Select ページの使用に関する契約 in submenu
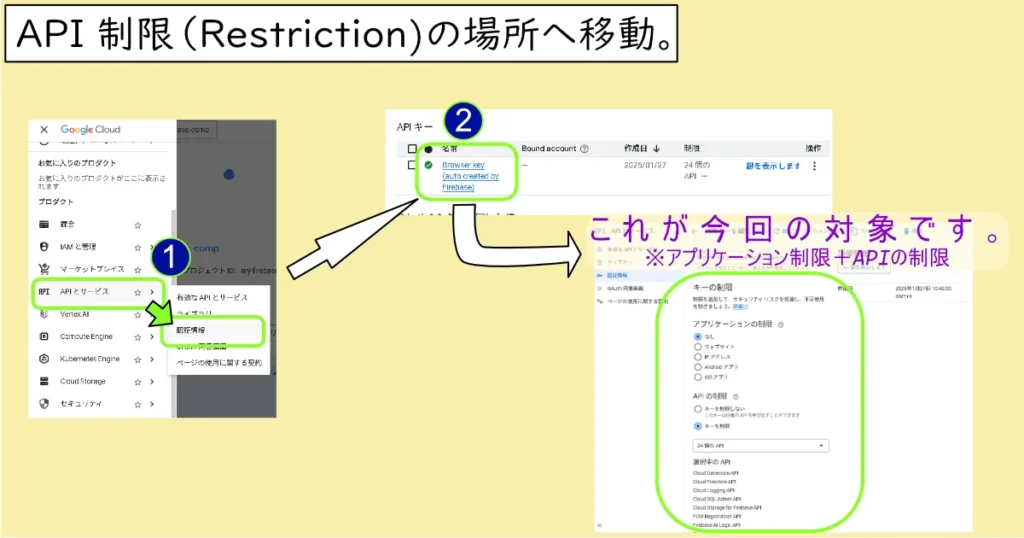This screenshot has height=538, width=1024. coord(219,363)
